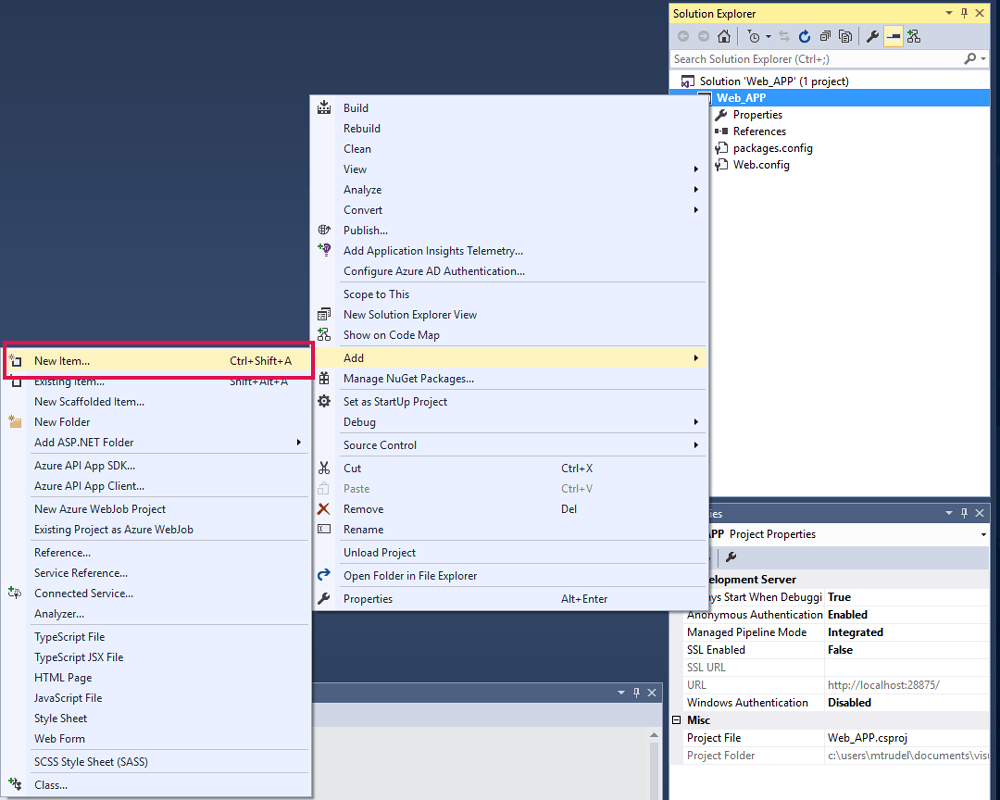Click the Show All Files icon

(846, 37)
